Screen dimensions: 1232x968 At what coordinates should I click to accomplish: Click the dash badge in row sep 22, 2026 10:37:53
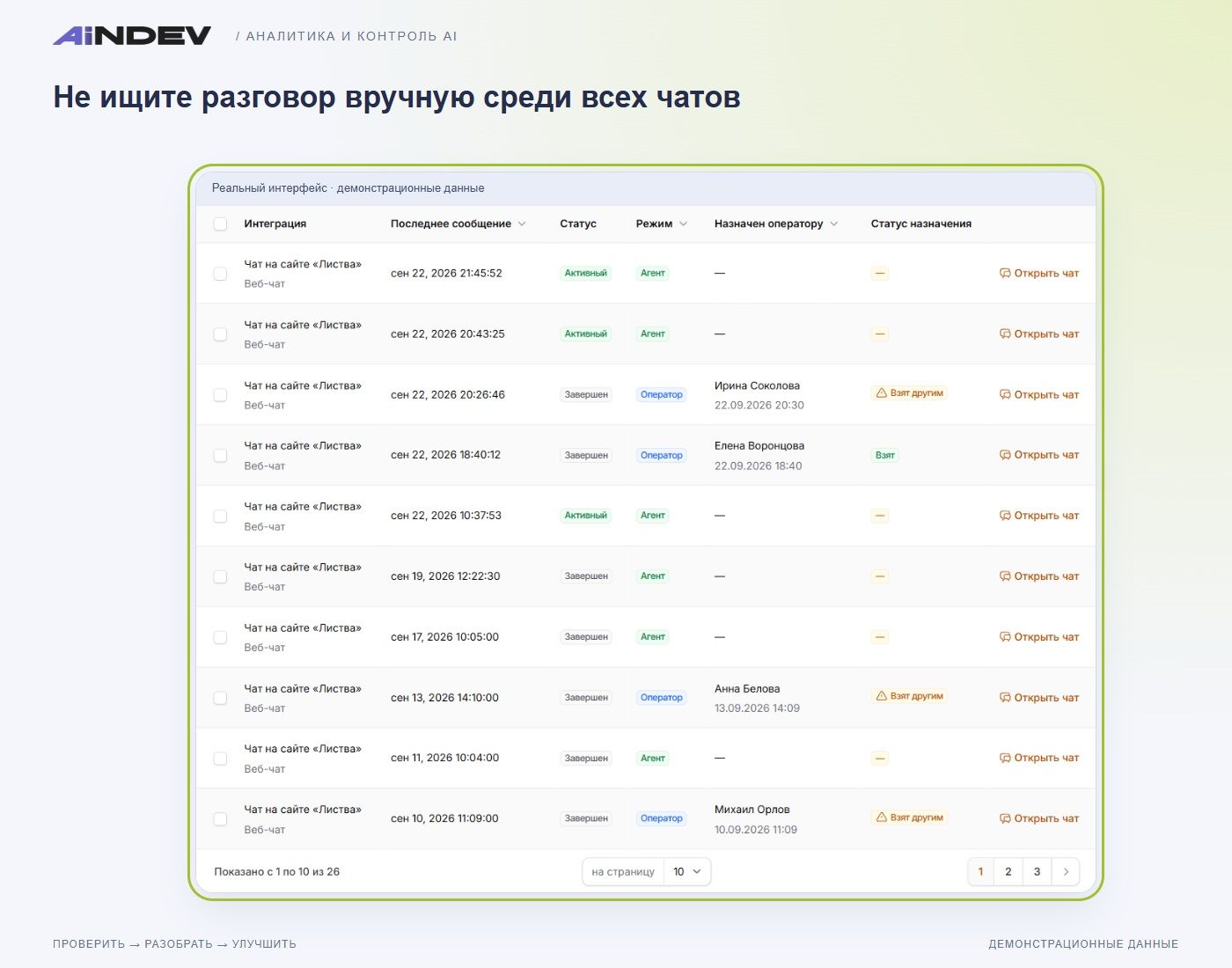880,516
